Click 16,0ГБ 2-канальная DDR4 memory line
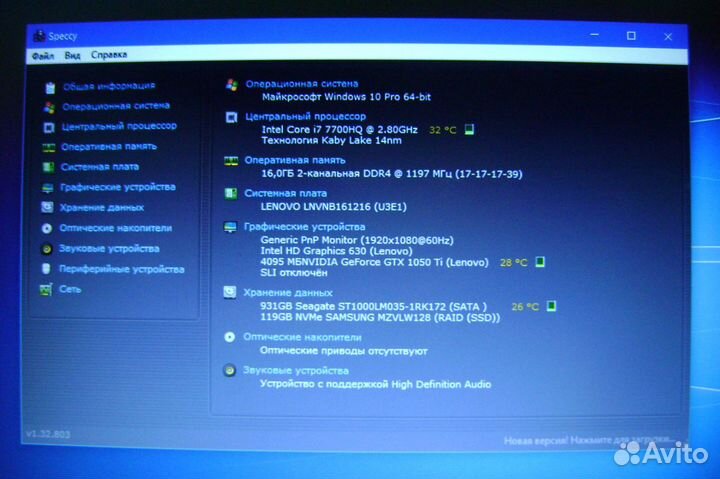Image resolution: width=720 pixels, height=479 pixels. click(x=392, y=174)
